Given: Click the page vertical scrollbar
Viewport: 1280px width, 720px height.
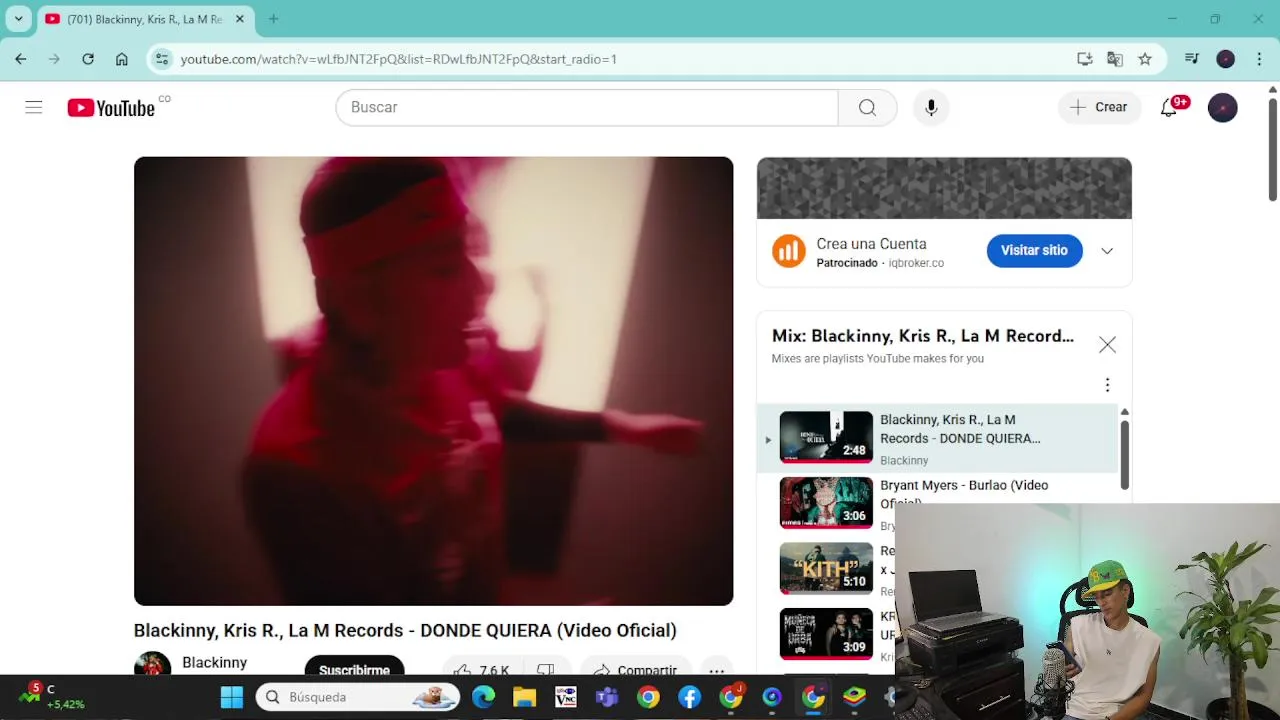Looking at the screenshot, I should [x=1272, y=150].
